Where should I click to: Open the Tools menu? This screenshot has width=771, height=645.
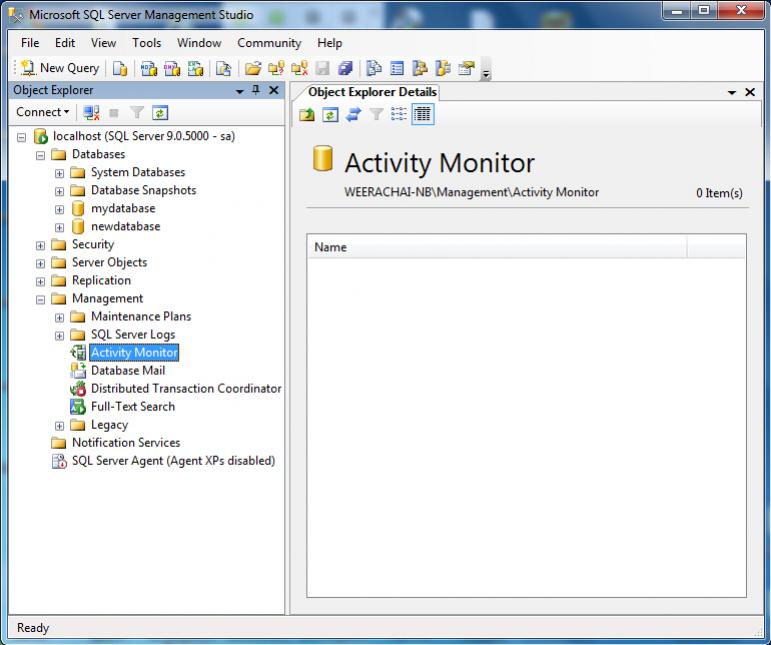click(147, 43)
